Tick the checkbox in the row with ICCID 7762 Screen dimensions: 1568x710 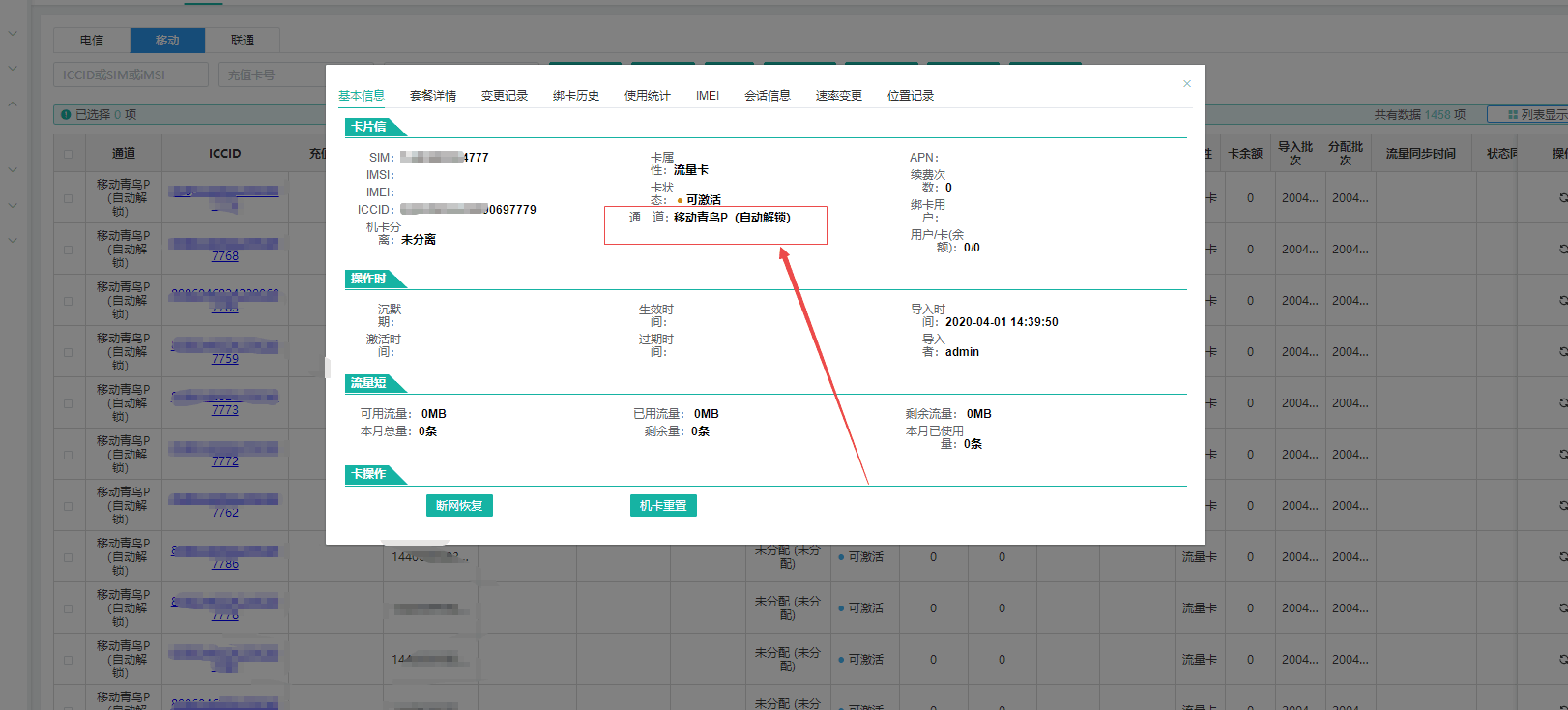click(68, 506)
